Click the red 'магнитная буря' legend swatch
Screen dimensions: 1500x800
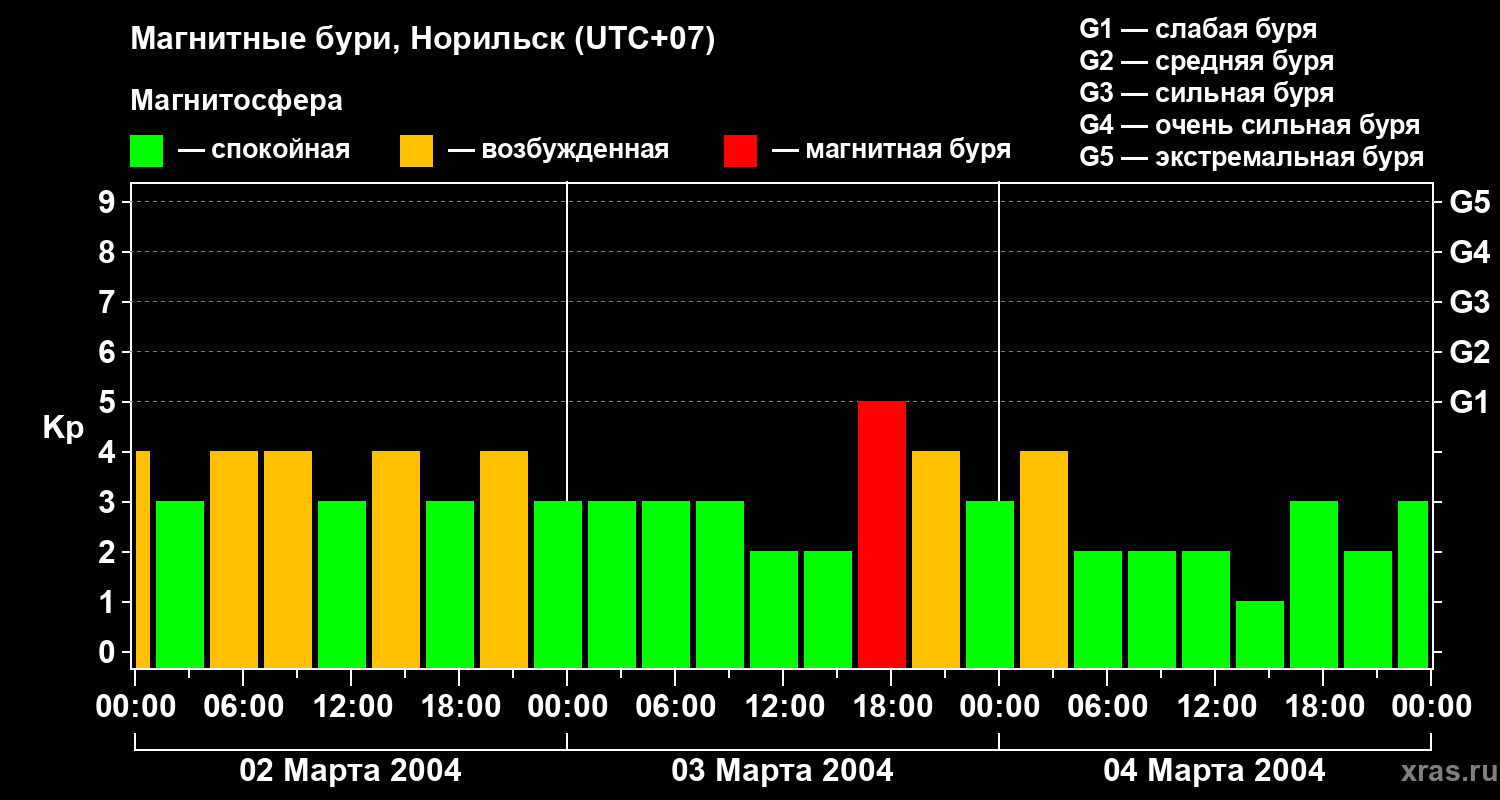[x=740, y=151]
